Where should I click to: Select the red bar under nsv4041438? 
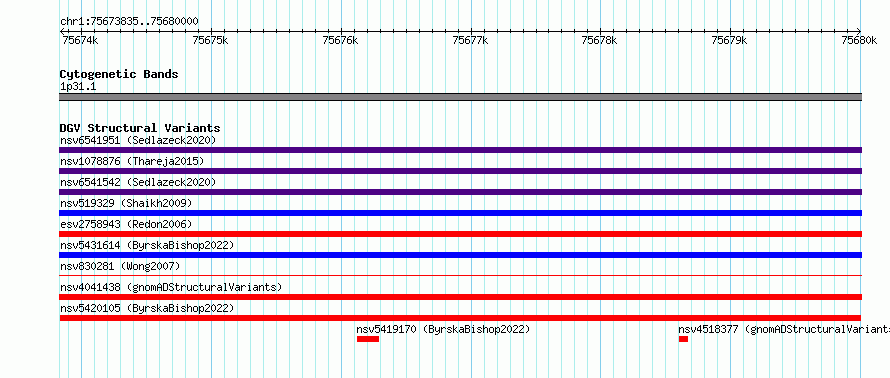[x=461, y=297]
